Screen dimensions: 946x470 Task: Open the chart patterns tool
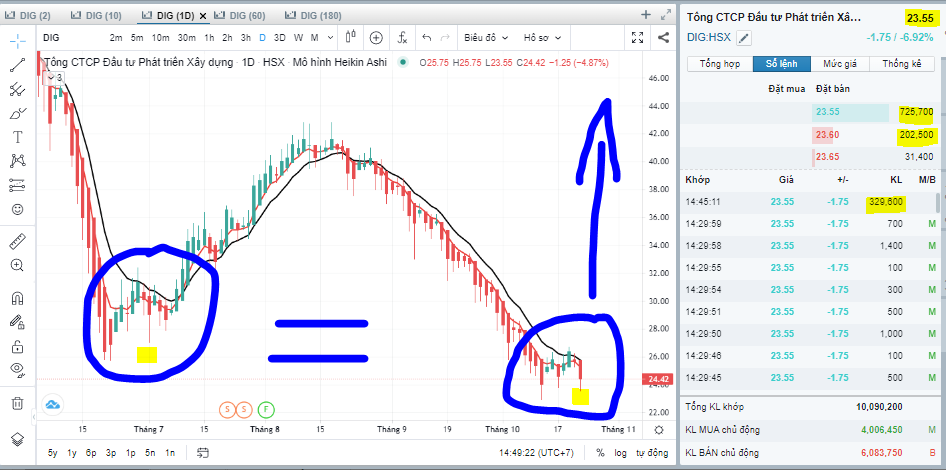(x=17, y=161)
